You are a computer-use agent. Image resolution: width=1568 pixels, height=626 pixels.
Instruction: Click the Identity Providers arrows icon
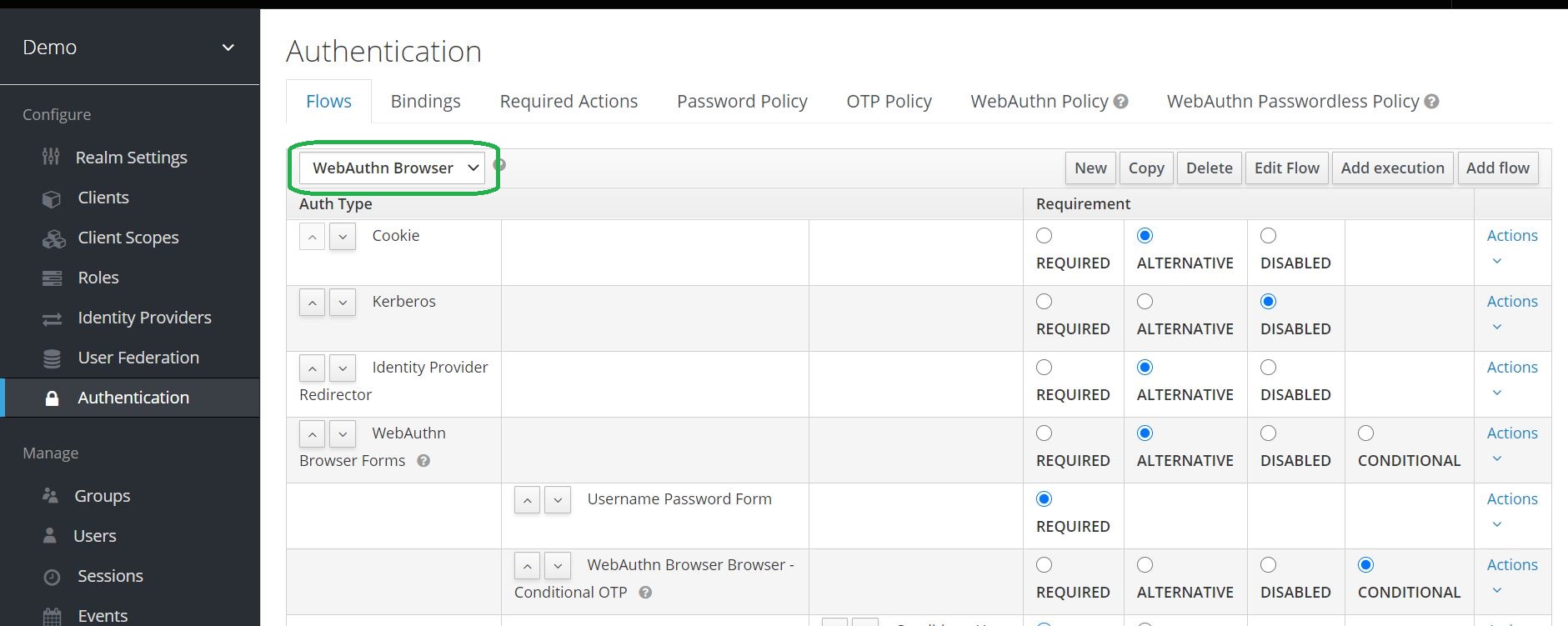point(52,318)
